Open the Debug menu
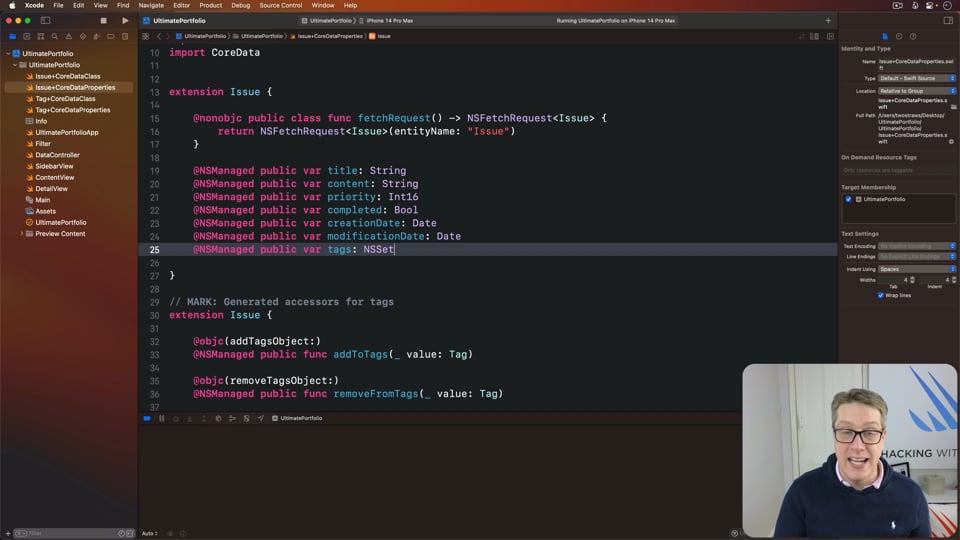960x540 pixels. click(x=241, y=5)
